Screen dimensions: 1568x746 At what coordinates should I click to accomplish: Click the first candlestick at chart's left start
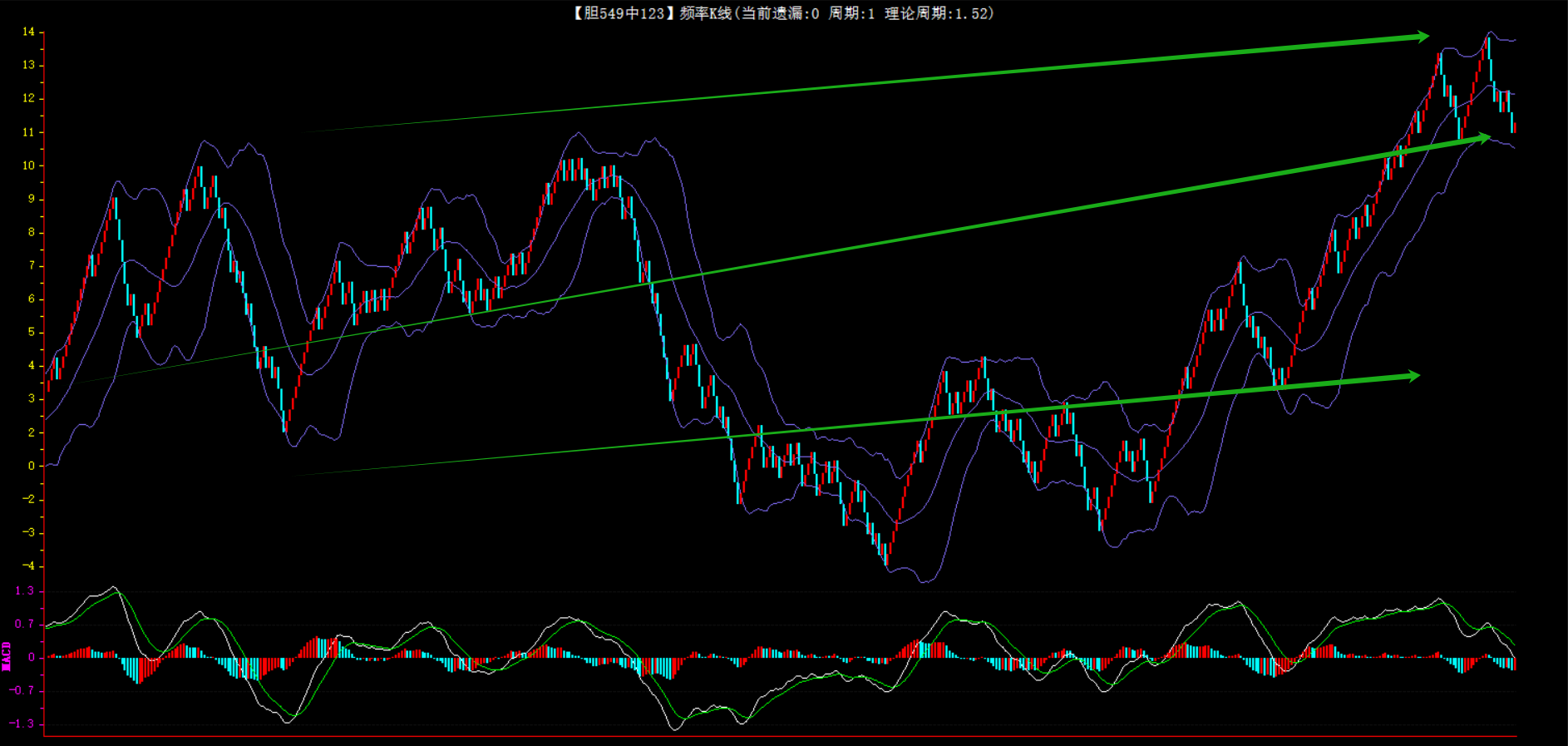tap(48, 378)
